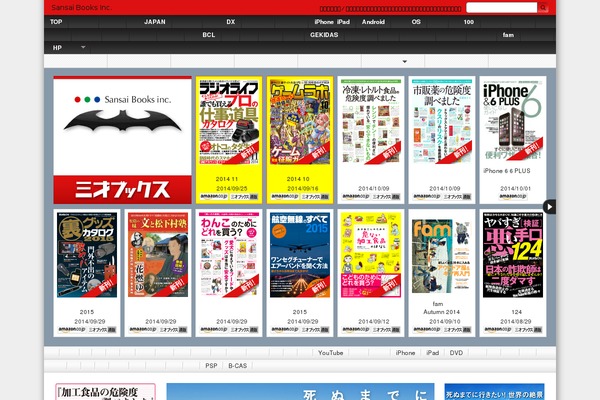Open the pink dog goods book cover

tap(229, 255)
